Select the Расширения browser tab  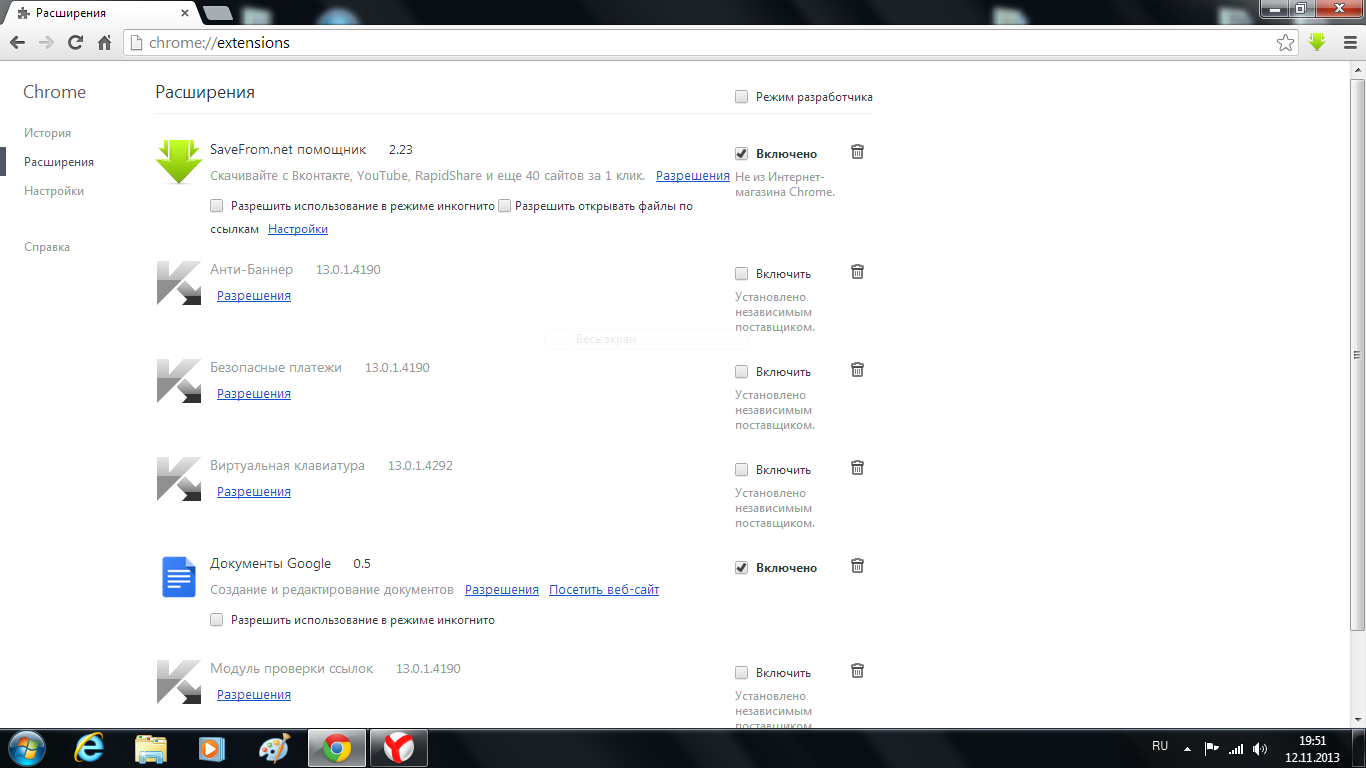(102, 13)
